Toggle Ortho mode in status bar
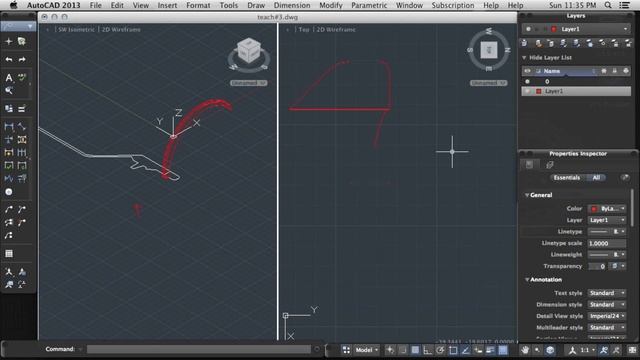640x360 pixels. [427, 350]
